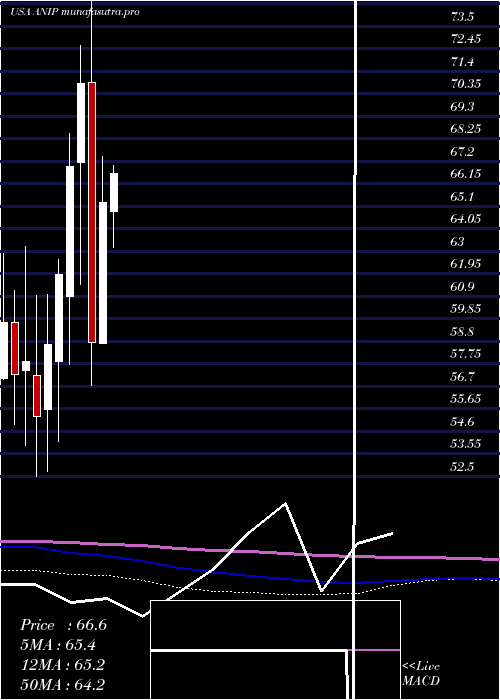Image resolution: width=500 pixels, height=700 pixels.
Task: Click the 73.5 price axis label
Action: point(462,17)
